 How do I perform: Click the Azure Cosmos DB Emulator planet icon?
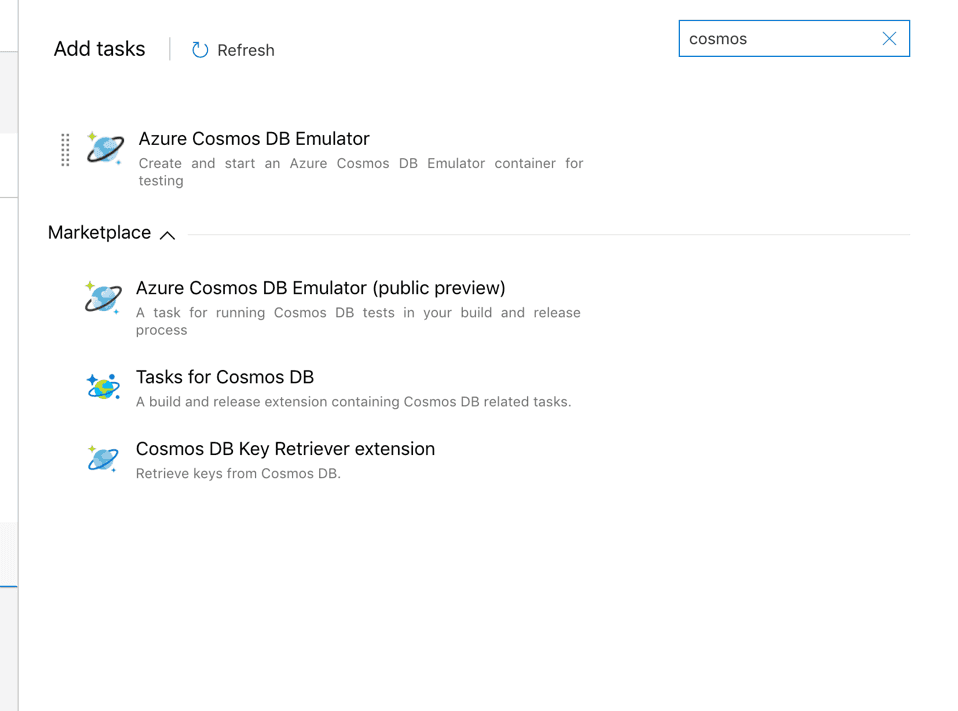click(x=105, y=148)
